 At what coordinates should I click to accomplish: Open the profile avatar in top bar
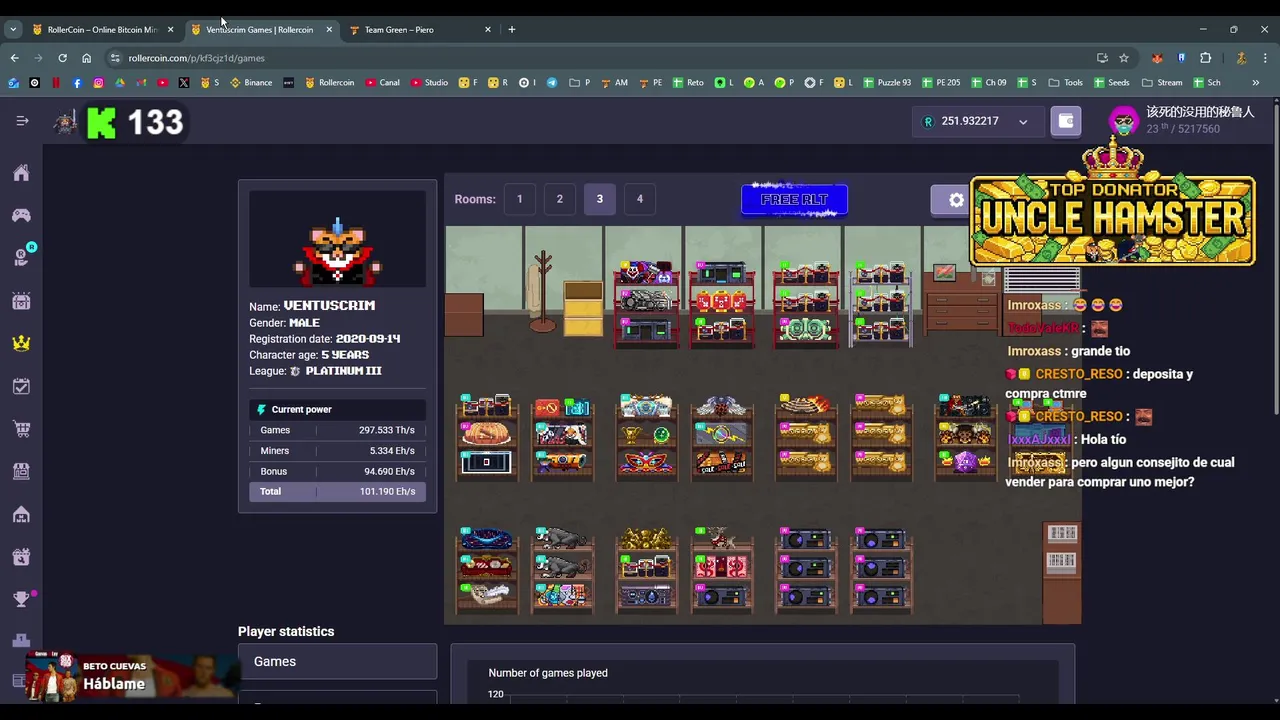point(1124,121)
